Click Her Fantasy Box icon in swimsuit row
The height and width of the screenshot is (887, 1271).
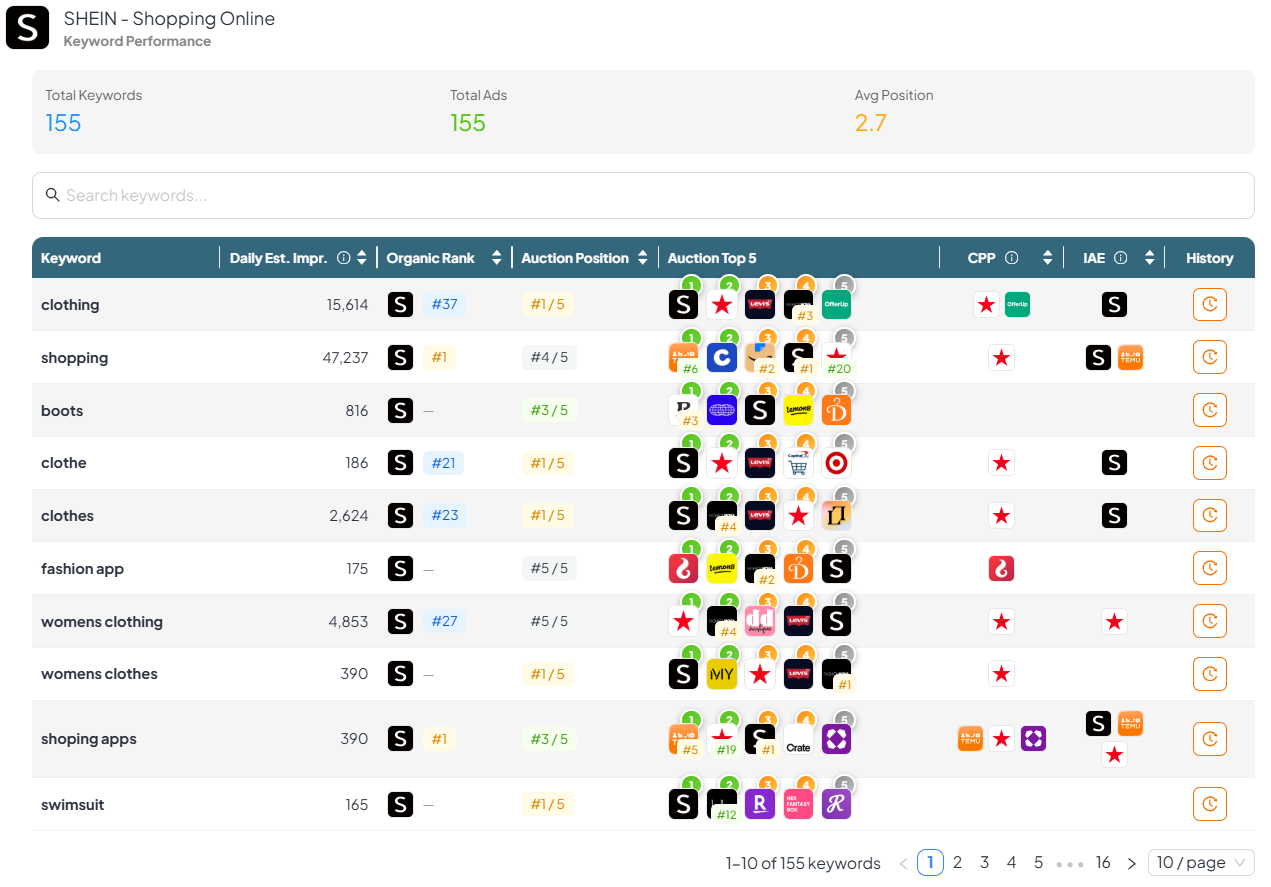pyautogui.click(x=798, y=804)
